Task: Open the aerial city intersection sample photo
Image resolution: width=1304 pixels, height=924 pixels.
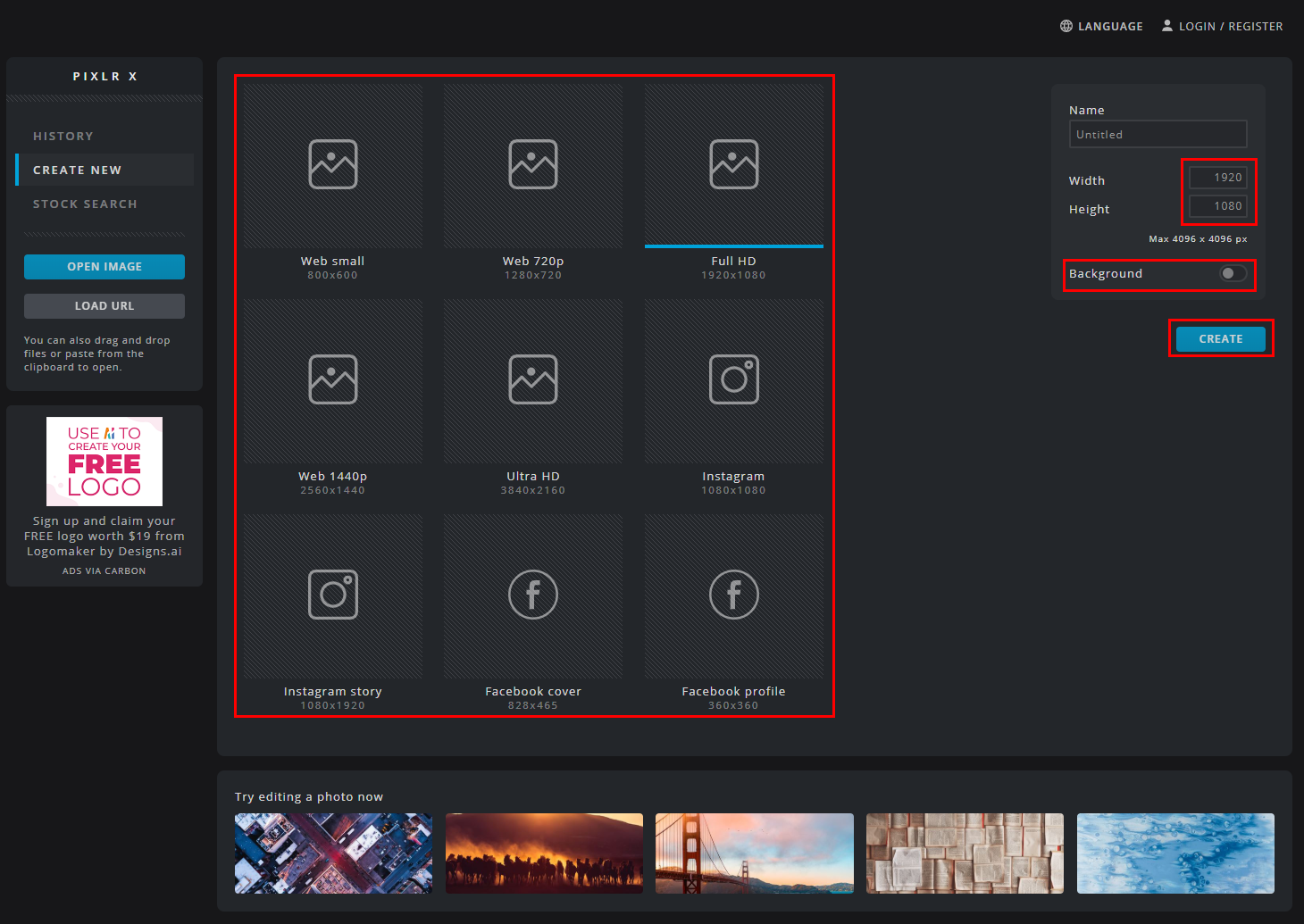Action: 333,853
